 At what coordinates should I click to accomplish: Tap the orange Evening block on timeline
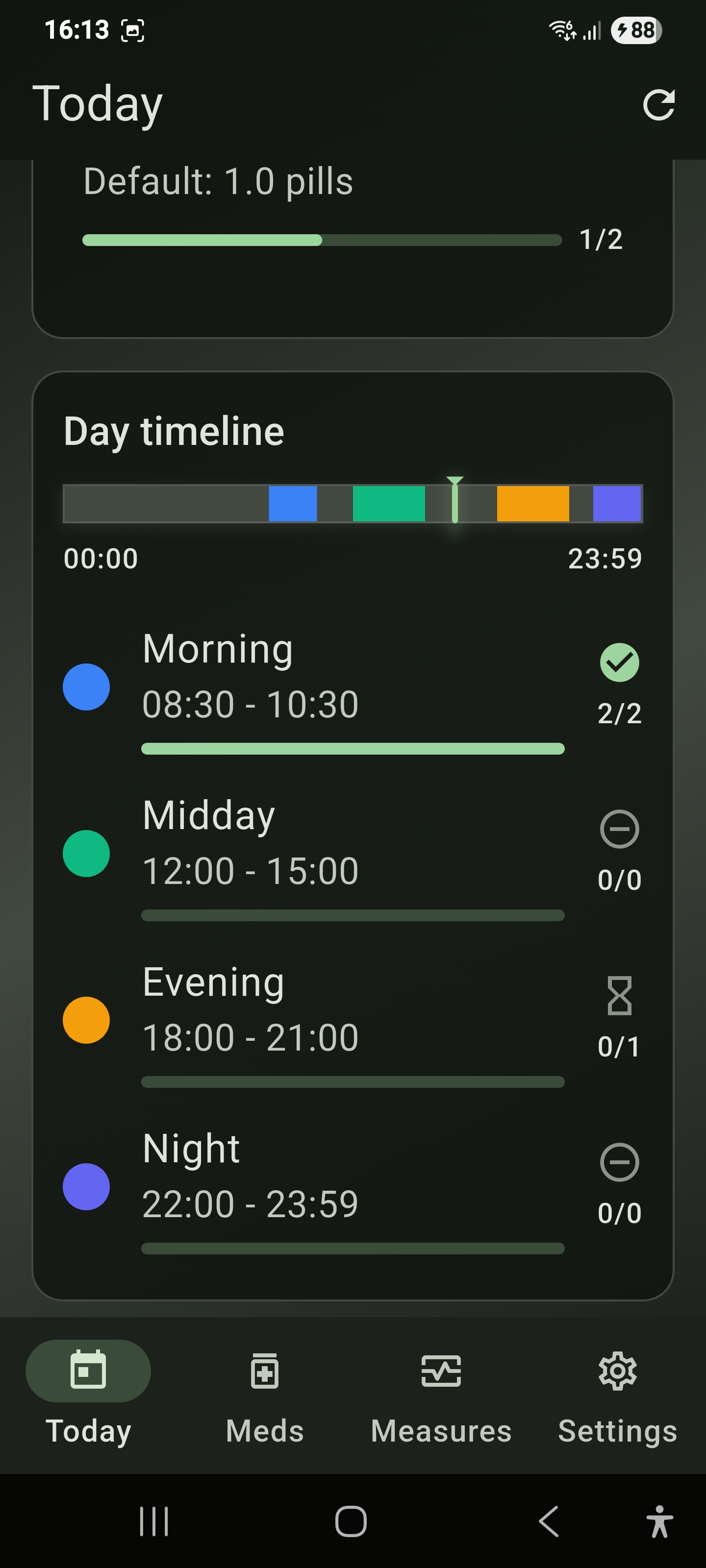tap(532, 504)
